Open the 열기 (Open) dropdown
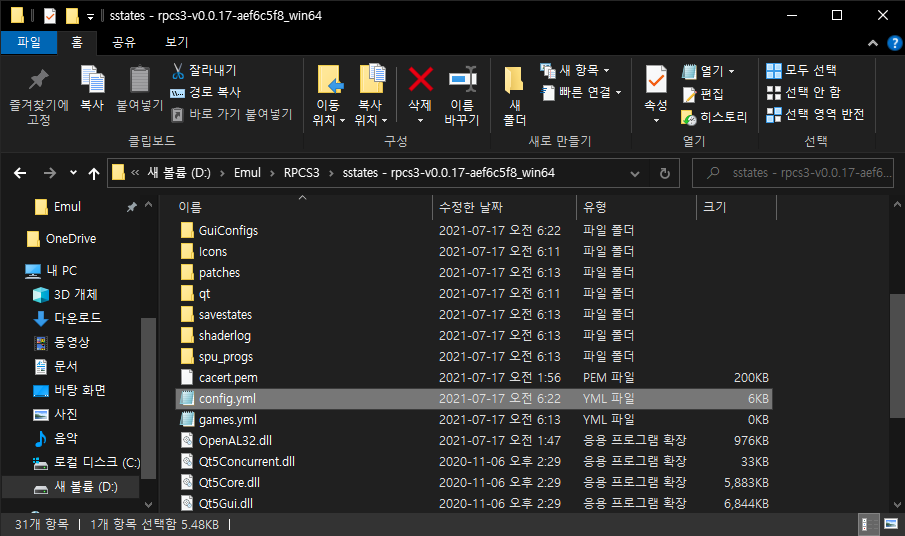 [708, 71]
